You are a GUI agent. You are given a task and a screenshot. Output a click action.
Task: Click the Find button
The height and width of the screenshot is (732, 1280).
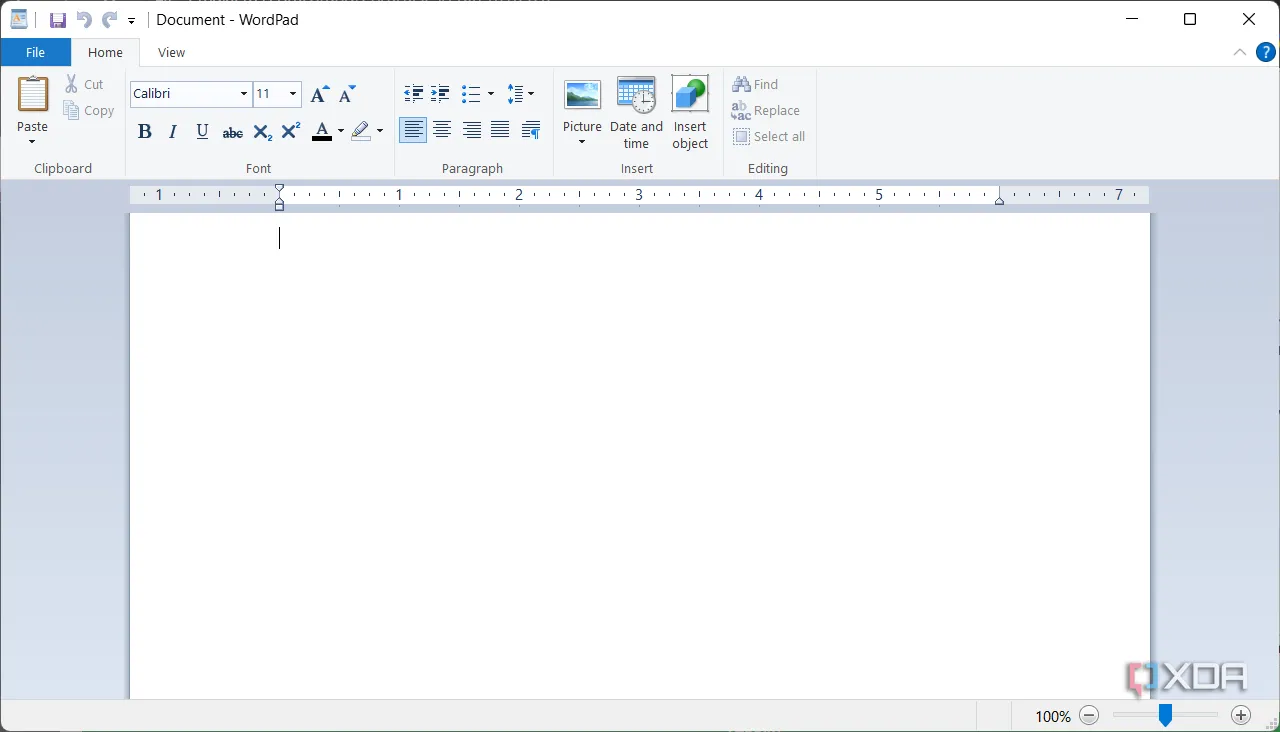[x=755, y=85]
